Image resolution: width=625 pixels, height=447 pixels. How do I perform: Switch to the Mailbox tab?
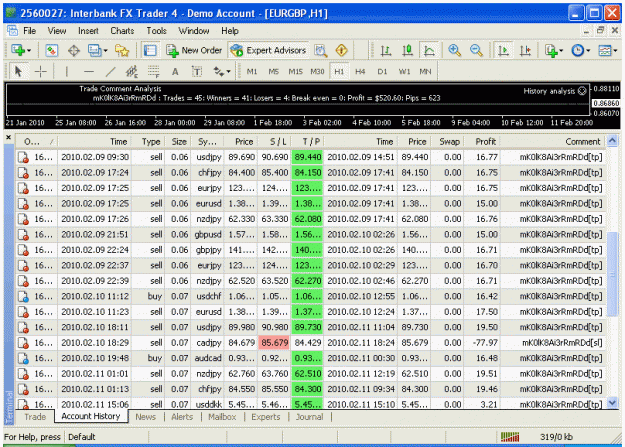pyautogui.click(x=222, y=417)
